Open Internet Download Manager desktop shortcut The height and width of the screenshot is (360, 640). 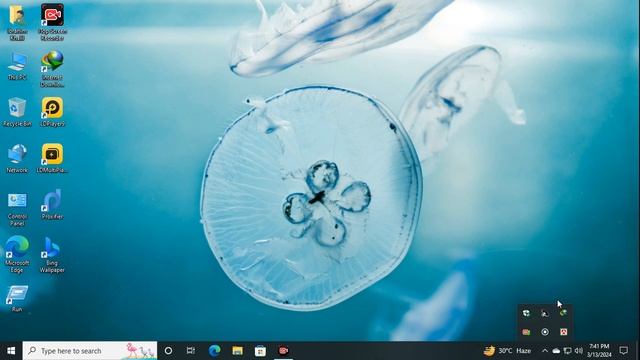pyautogui.click(x=52, y=69)
